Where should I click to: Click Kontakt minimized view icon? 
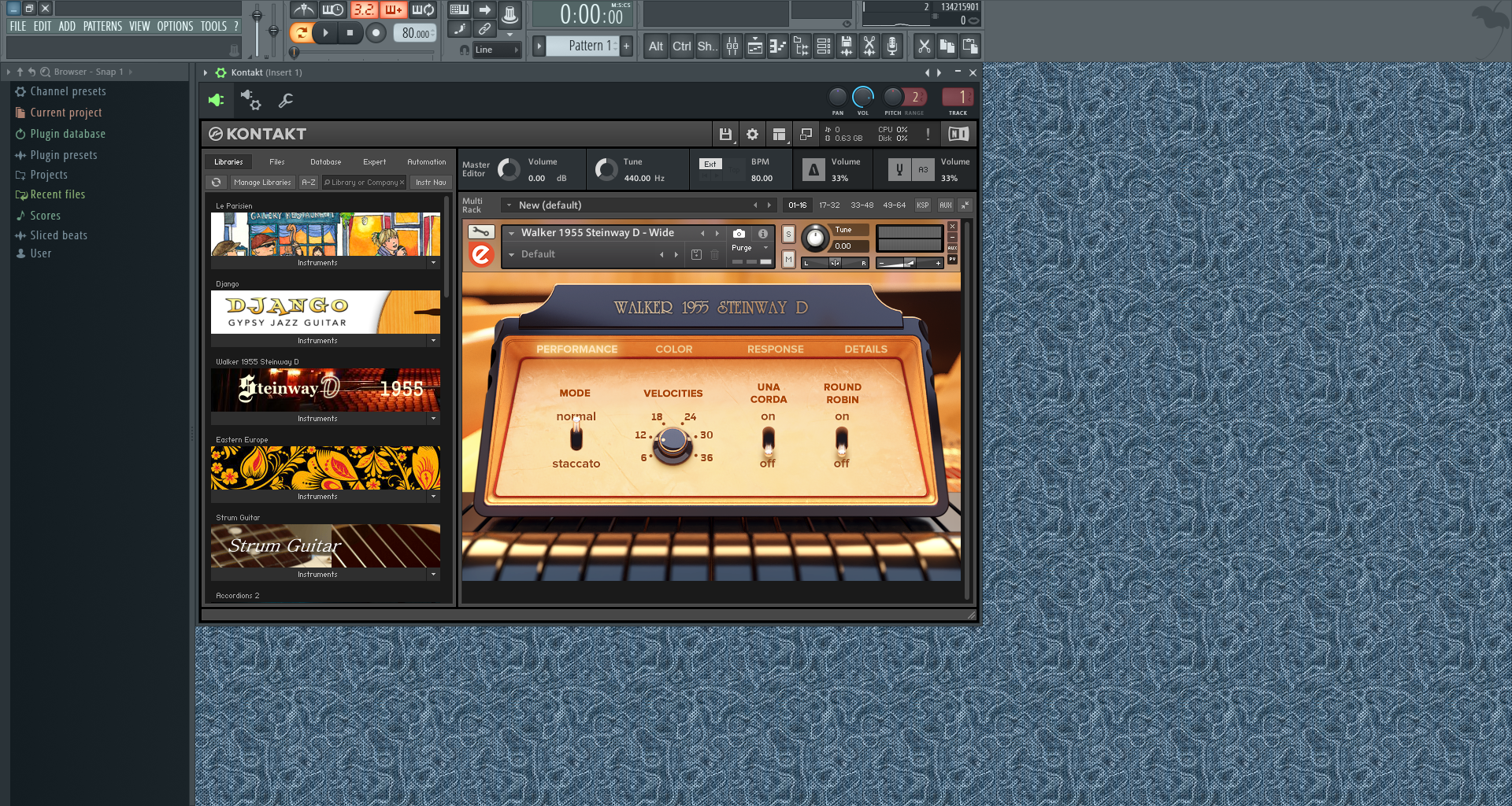(806, 135)
